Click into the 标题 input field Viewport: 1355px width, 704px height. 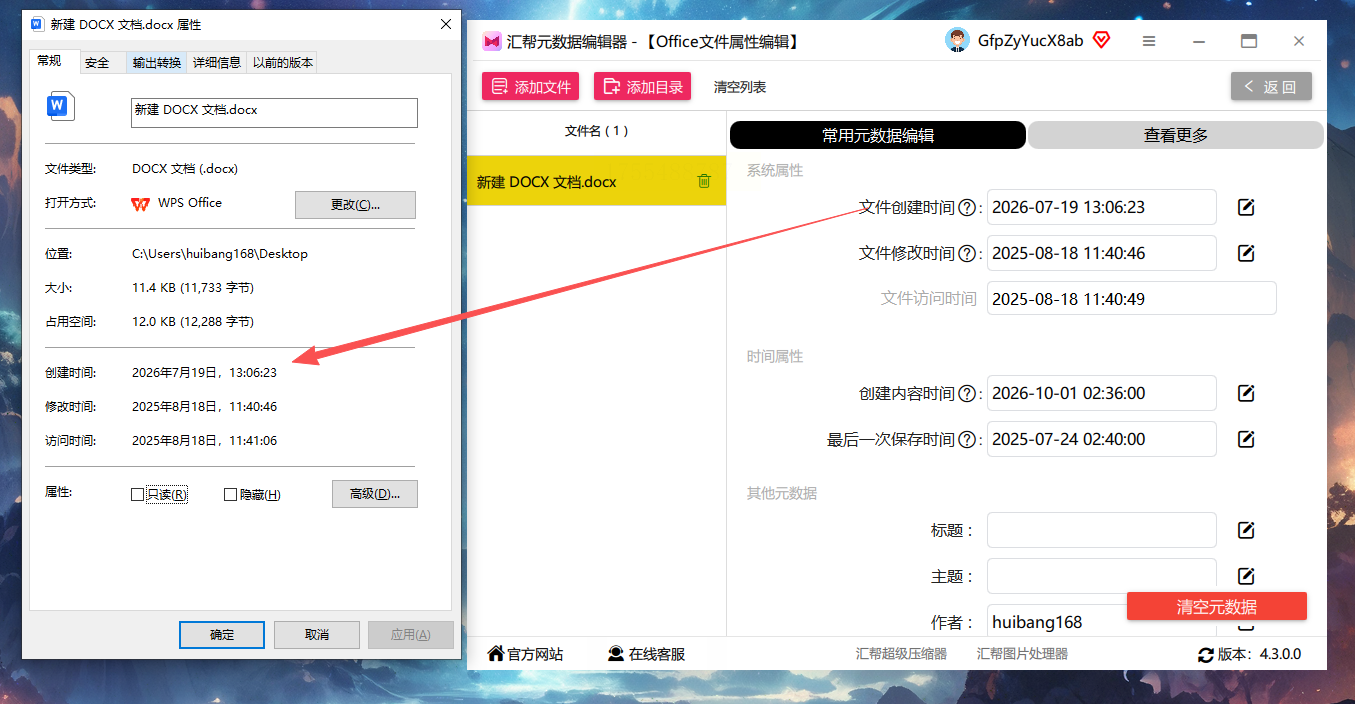pos(1101,530)
